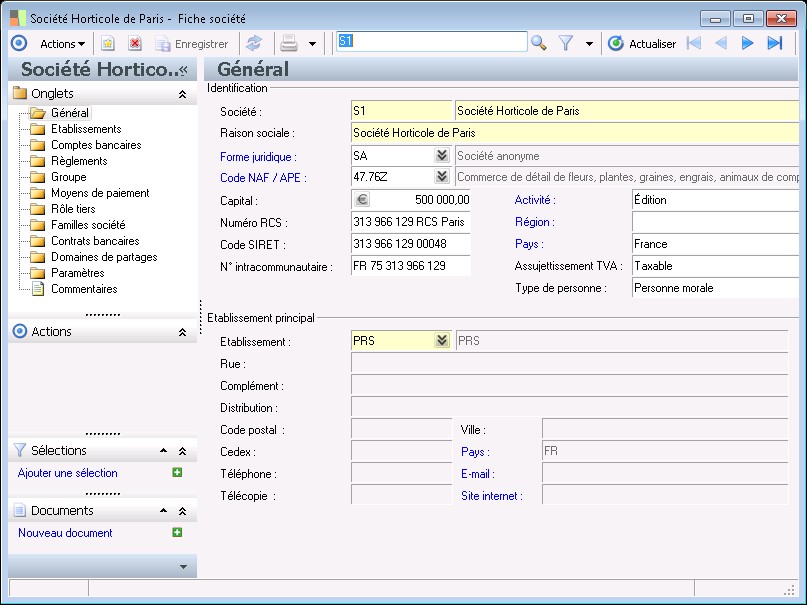Click the magnifier search icon
Viewport: 807px width, 605px height.
pos(539,43)
